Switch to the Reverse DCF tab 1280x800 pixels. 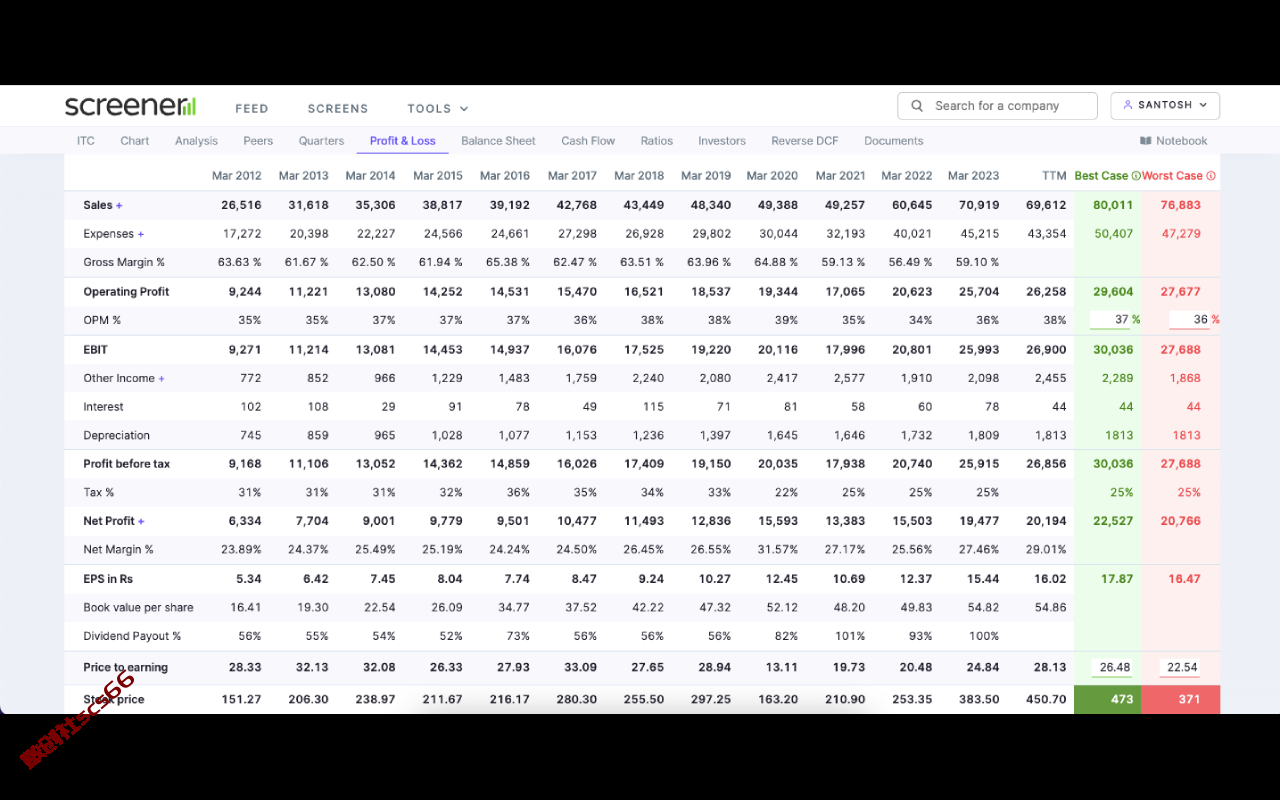point(805,141)
